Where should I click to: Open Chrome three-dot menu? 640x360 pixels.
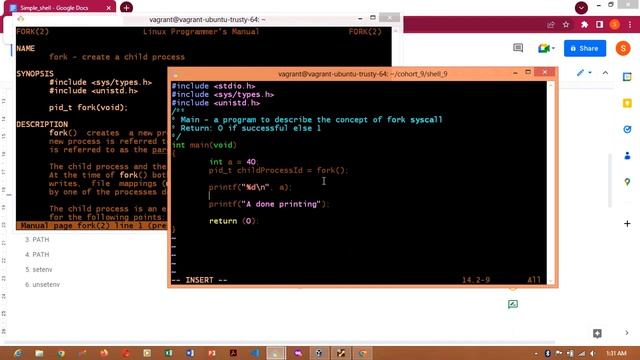[x=630, y=25]
